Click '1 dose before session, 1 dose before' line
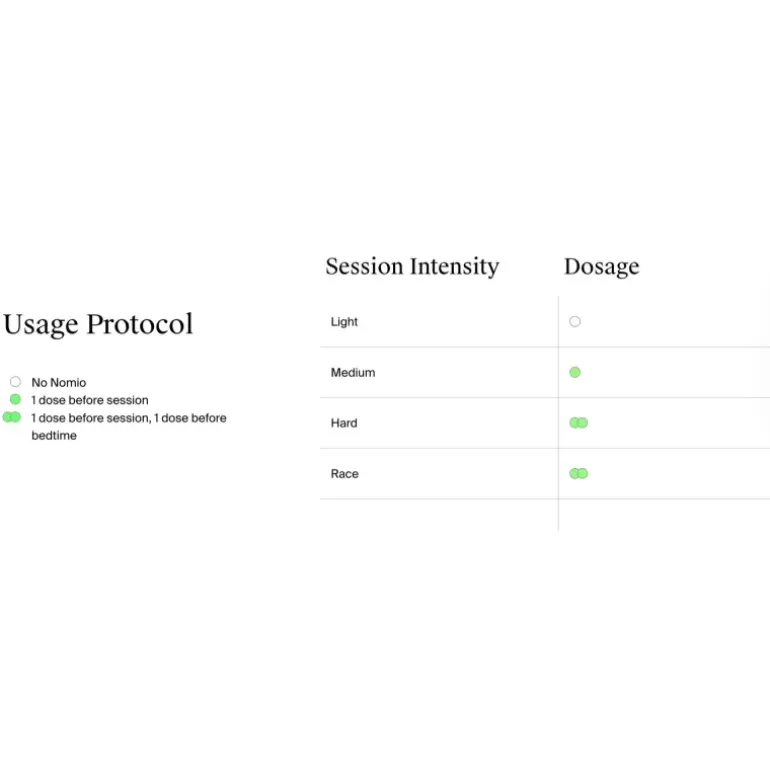The height and width of the screenshot is (770, 770). [129, 418]
